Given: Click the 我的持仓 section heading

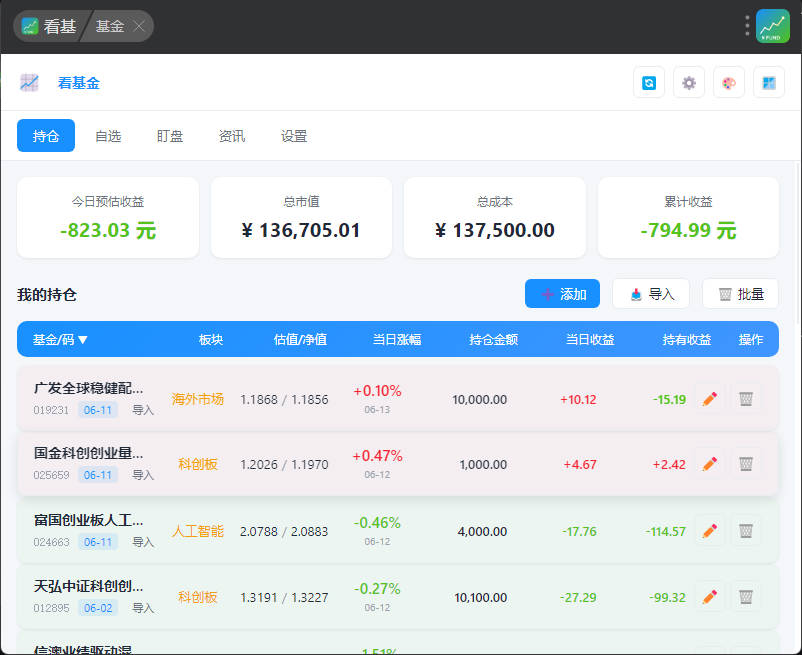Looking at the screenshot, I should click(47, 295).
